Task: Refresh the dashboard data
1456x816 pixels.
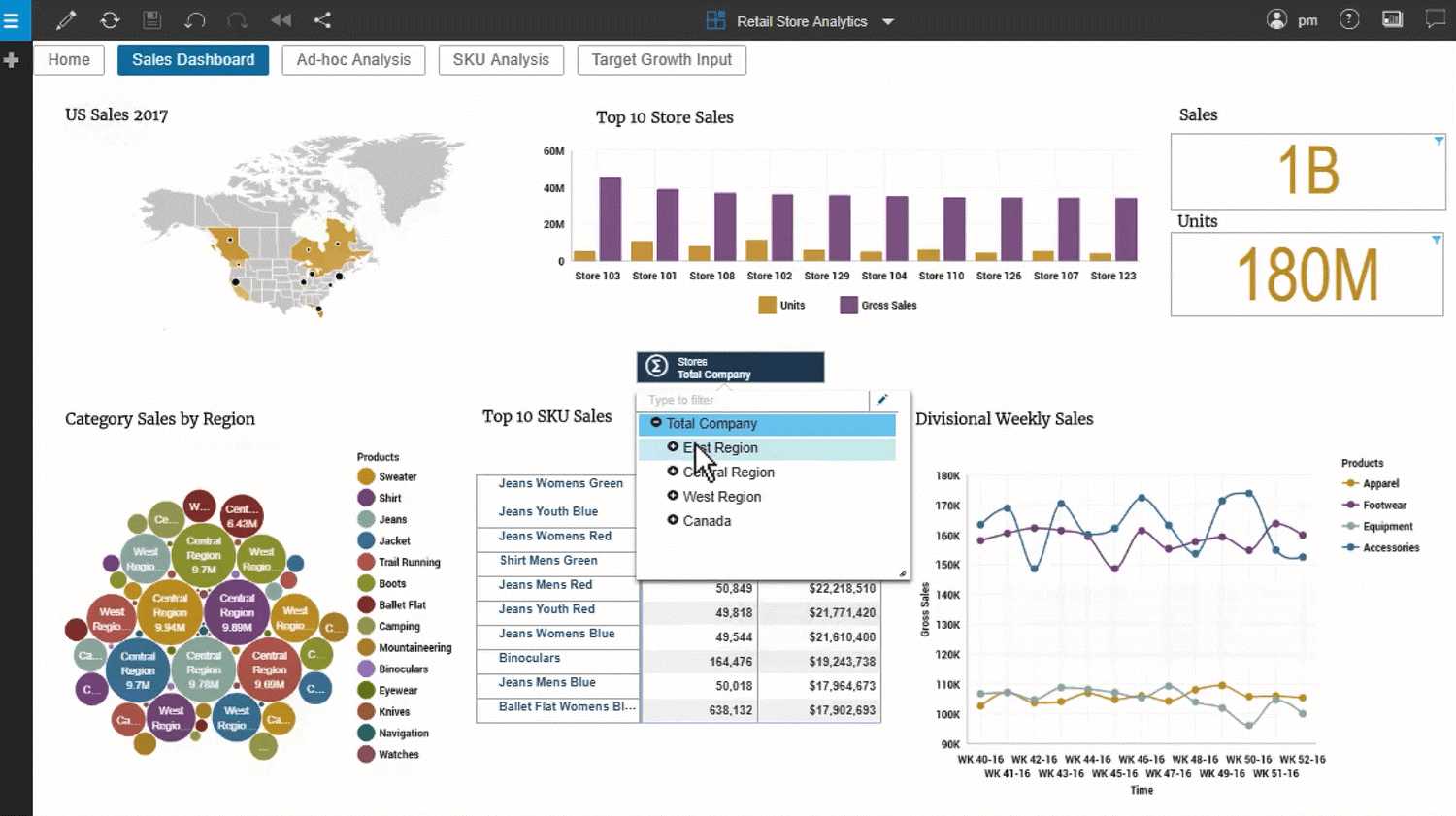Action: point(110,20)
